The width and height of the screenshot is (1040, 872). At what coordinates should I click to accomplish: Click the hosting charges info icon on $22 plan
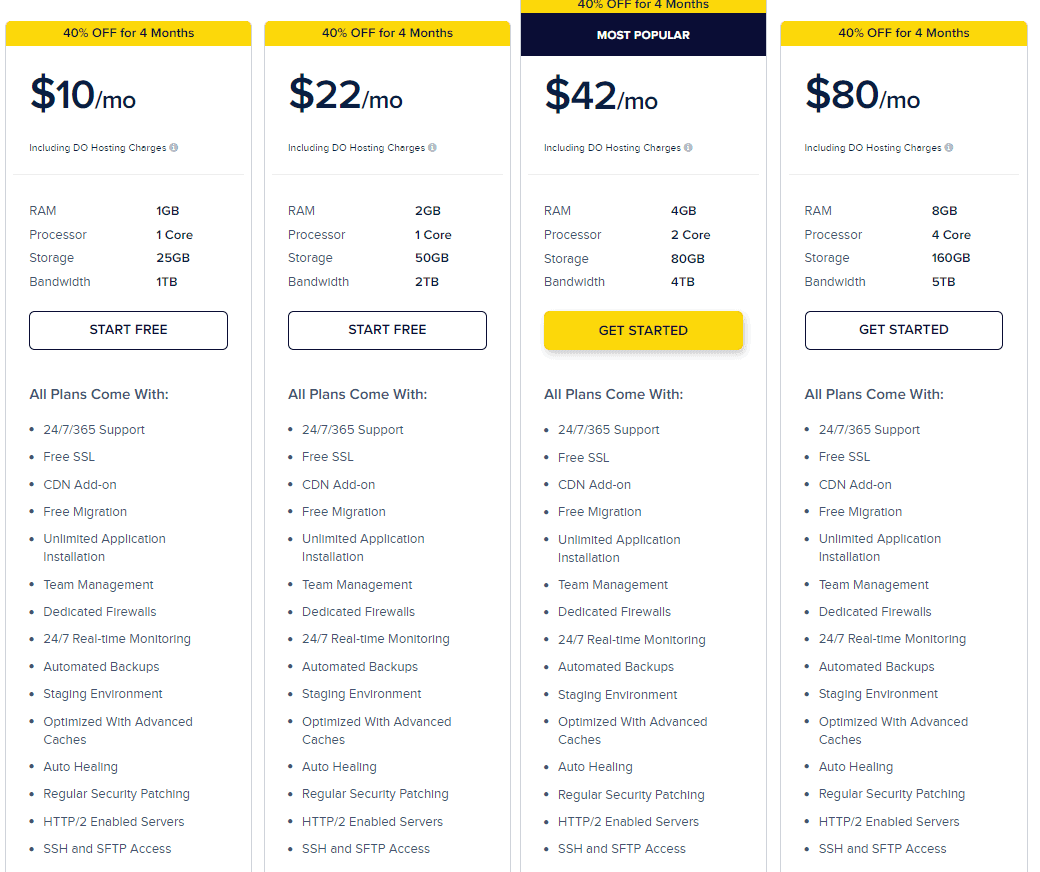[x=432, y=148]
